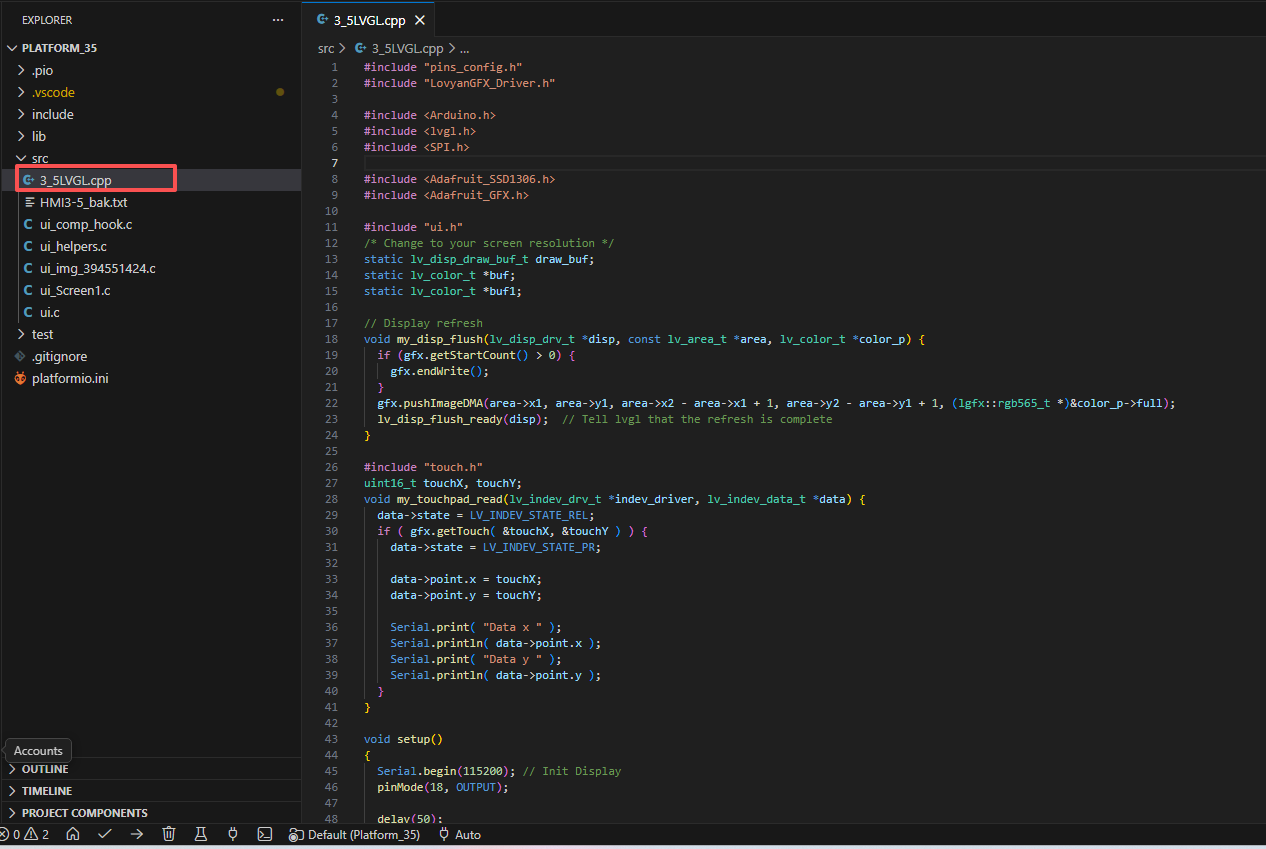
Task: Expand the TIMELINE section
Action: [46, 791]
